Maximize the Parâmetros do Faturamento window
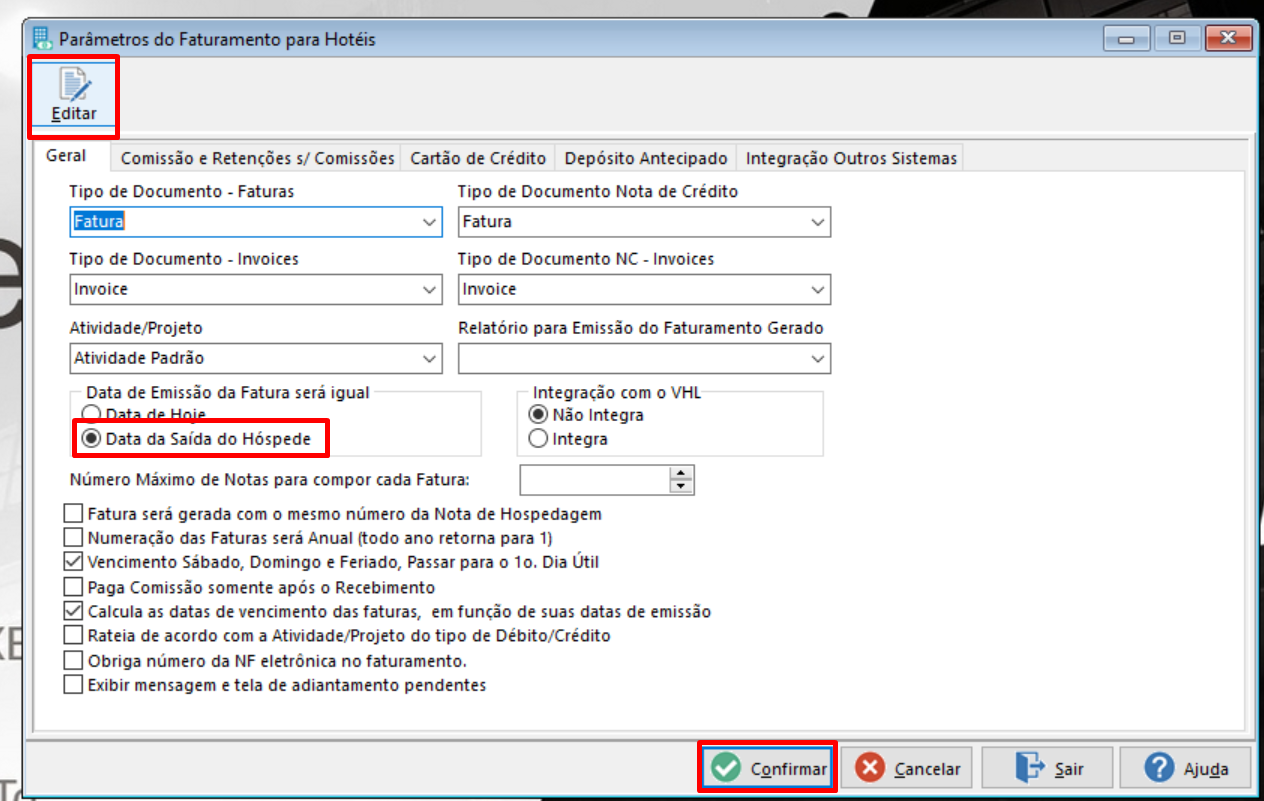The image size is (1264, 801). (1177, 39)
